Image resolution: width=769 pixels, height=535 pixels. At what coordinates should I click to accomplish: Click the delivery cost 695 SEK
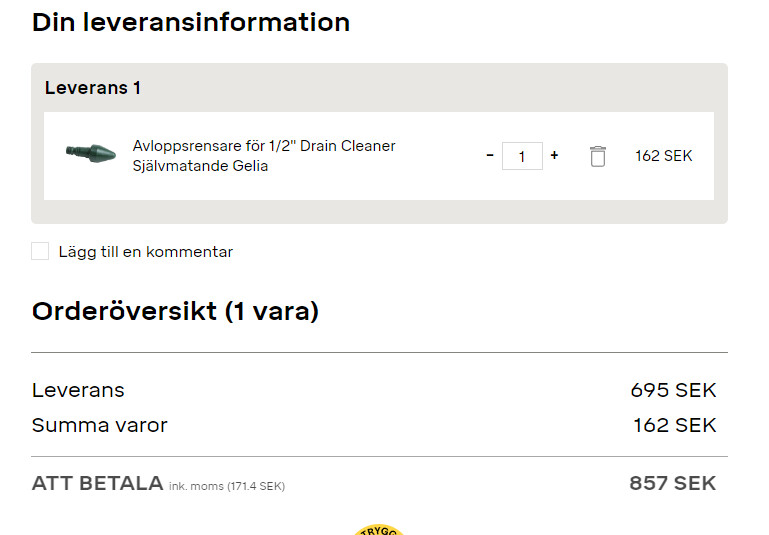(x=673, y=390)
